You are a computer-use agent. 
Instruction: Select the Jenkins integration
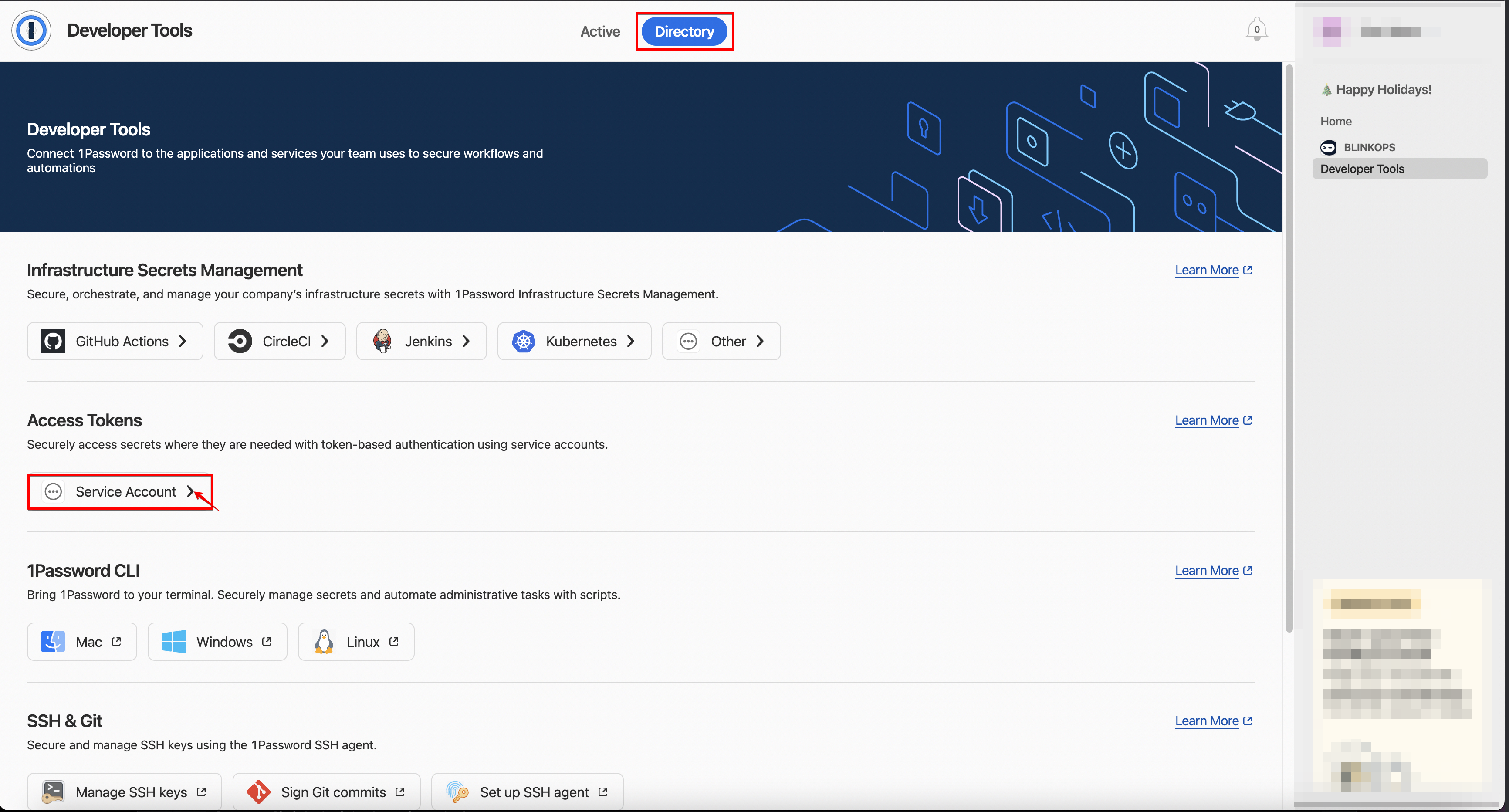pos(421,341)
